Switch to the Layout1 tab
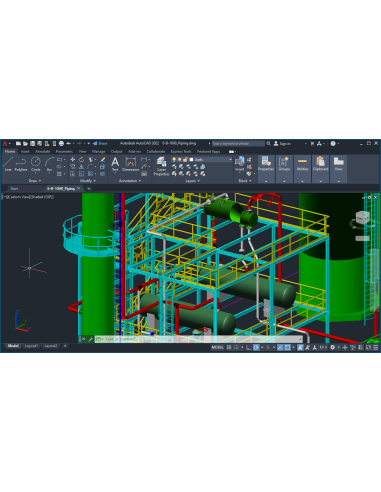381x492 pixels. point(31,346)
